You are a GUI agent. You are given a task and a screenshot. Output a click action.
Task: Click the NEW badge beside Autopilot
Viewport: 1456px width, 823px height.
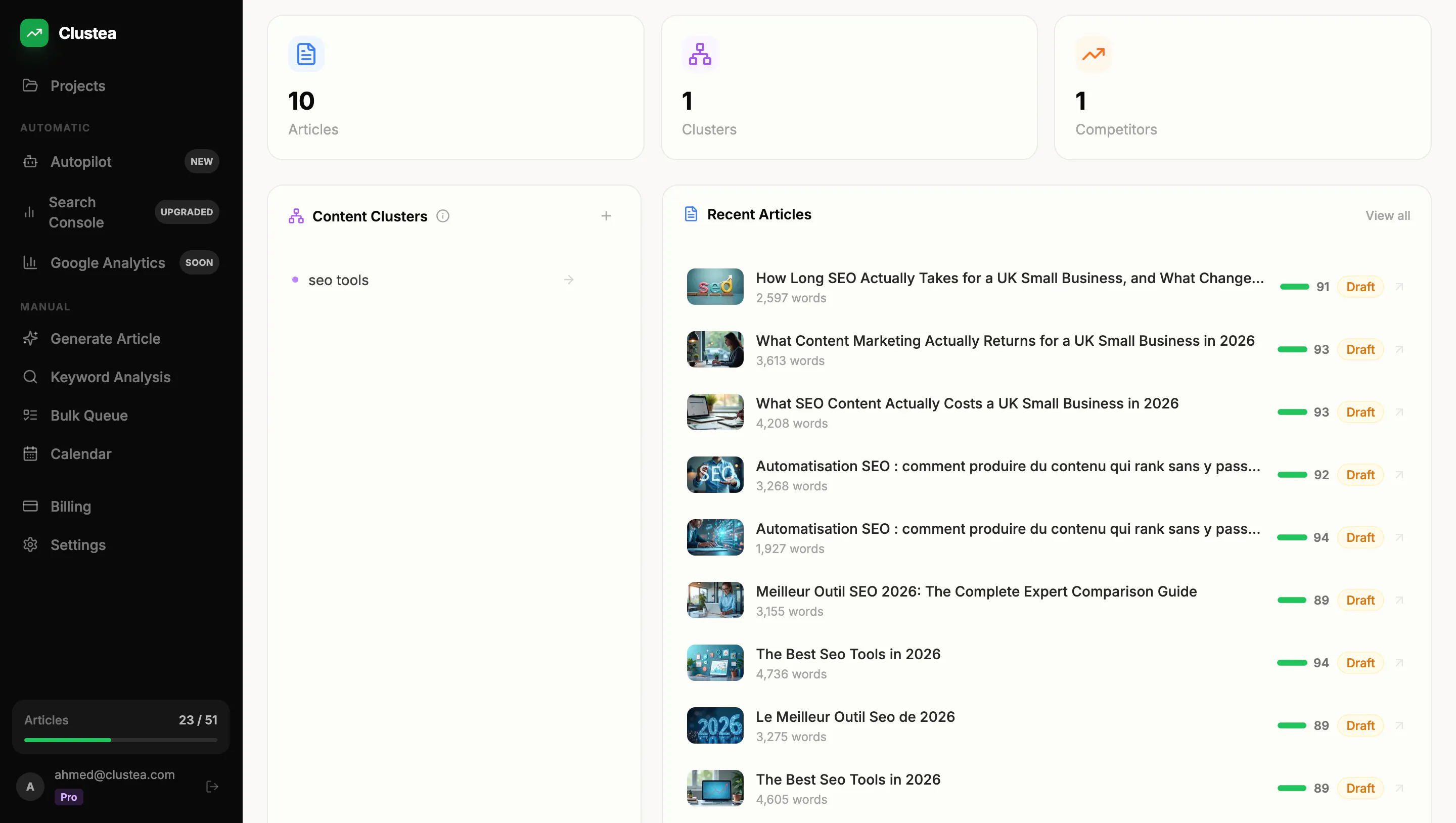pos(201,162)
